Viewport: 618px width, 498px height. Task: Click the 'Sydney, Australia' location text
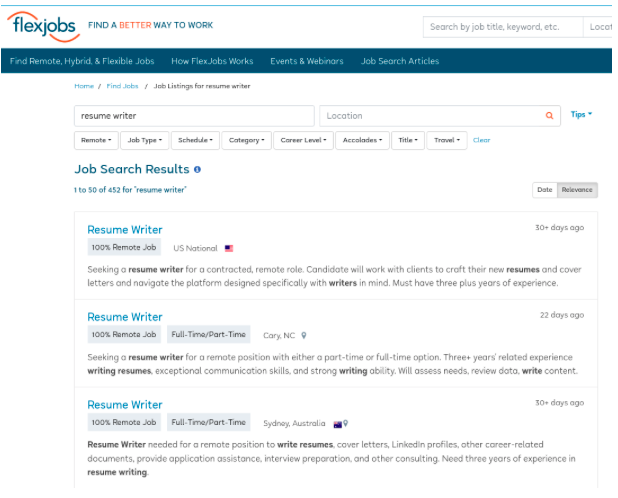pos(294,424)
